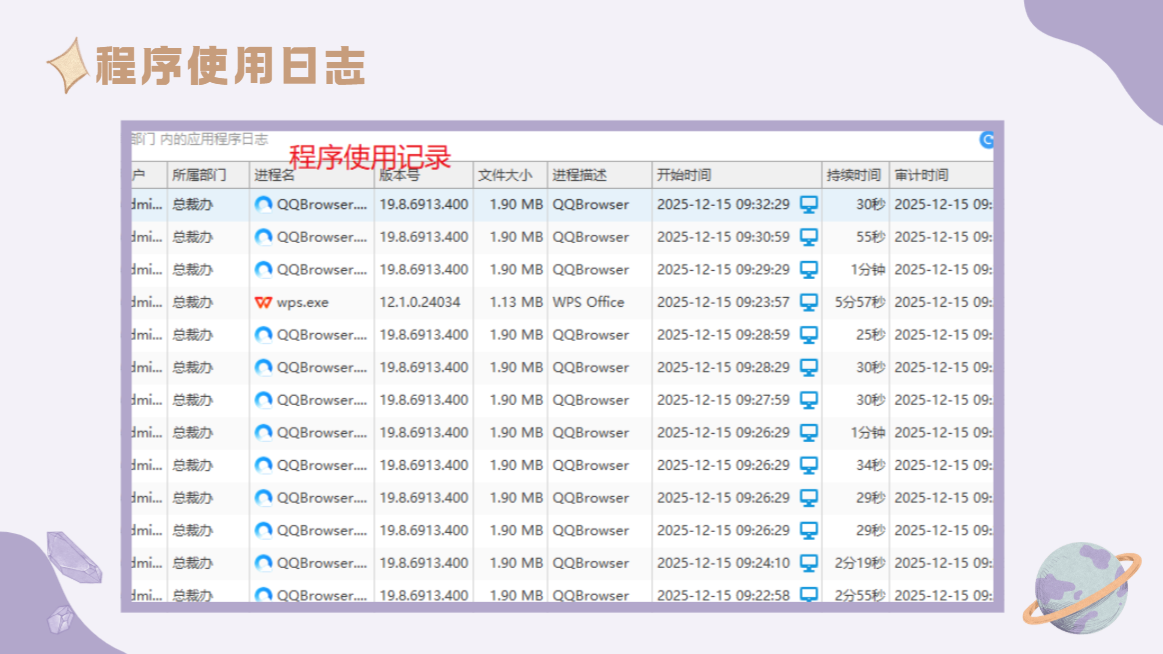Viewport: 1163px width, 654px height.
Task: Click the monitor icon in the 09:32:29 row
Action: click(x=808, y=205)
